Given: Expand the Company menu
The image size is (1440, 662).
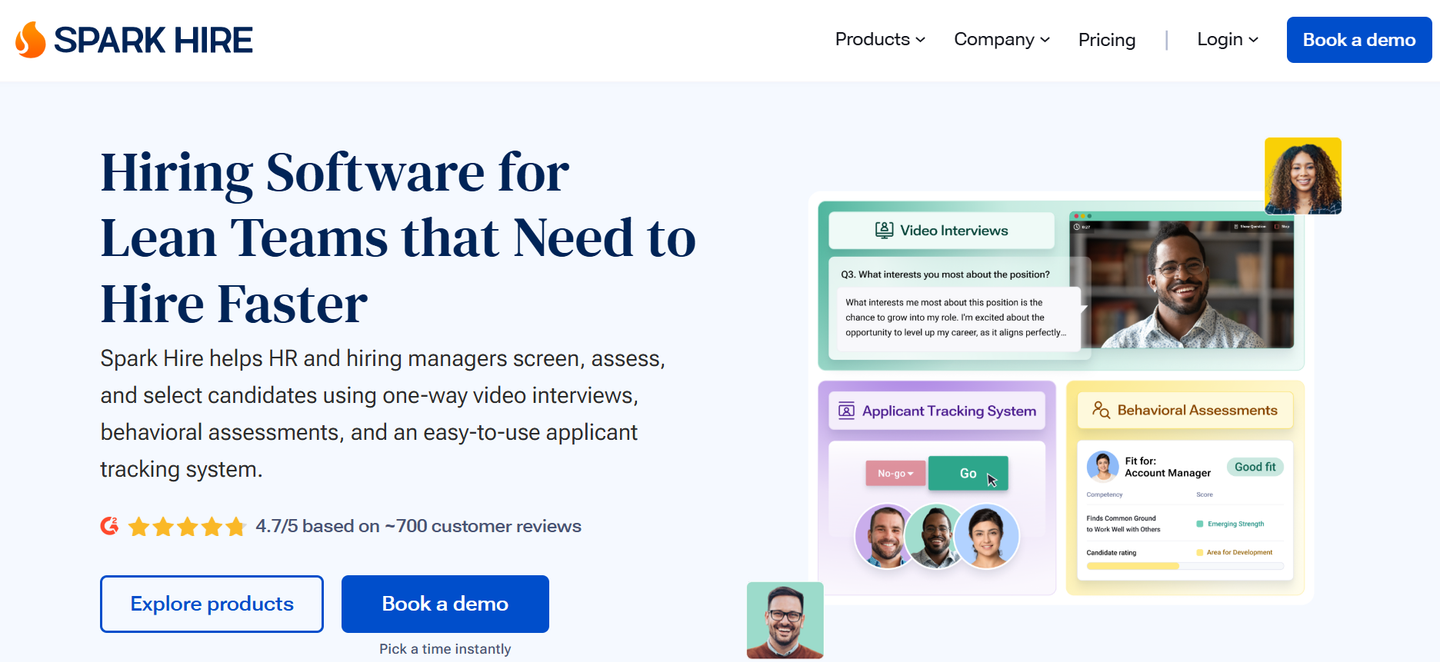Looking at the screenshot, I should [x=1002, y=40].
